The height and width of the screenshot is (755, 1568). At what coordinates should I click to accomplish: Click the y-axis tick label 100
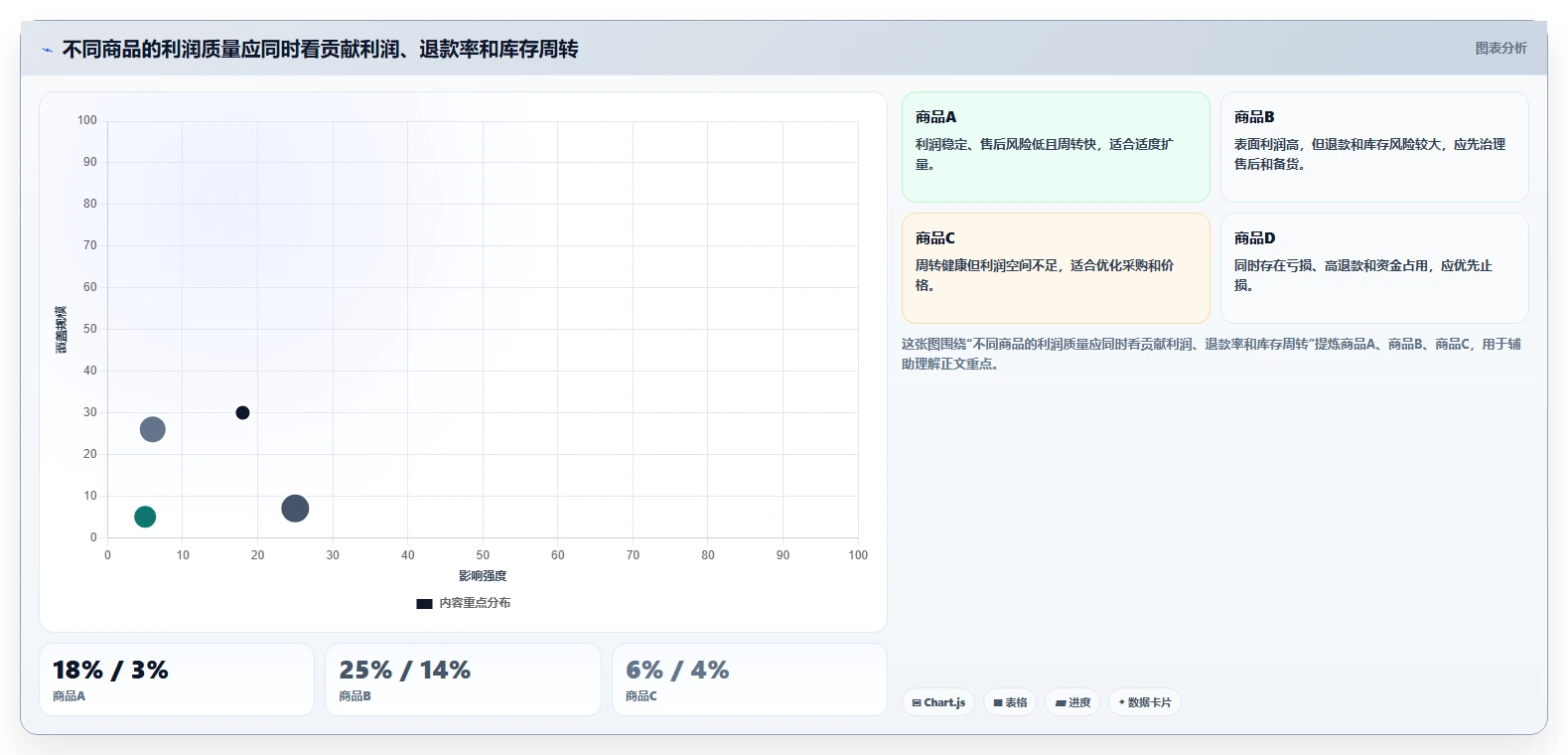tap(87, 120)
